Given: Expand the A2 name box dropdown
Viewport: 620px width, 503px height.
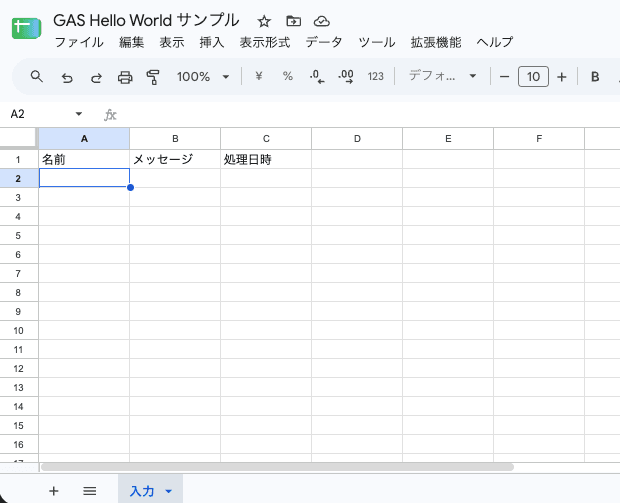Looking at the screenshot, I should coord(79,114).
